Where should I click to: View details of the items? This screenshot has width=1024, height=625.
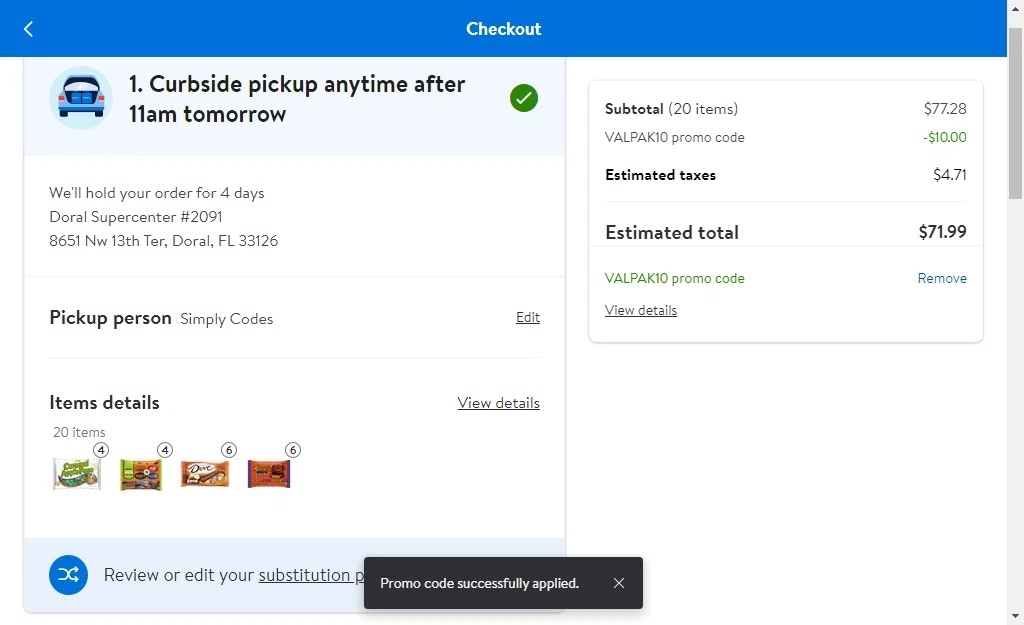[x=498, y=403]
